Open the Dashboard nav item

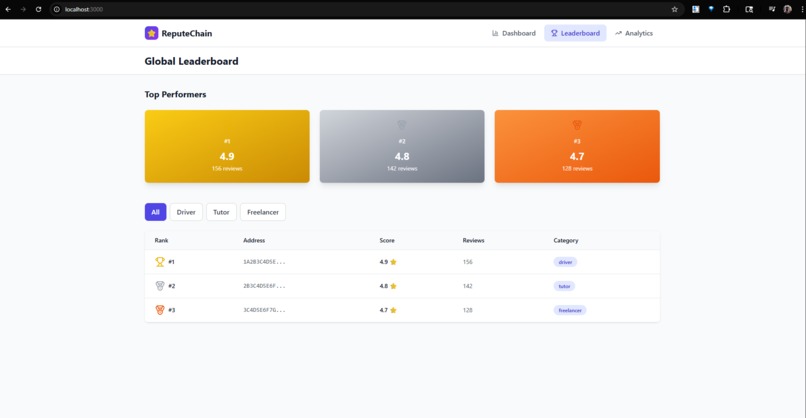[514, 33]
